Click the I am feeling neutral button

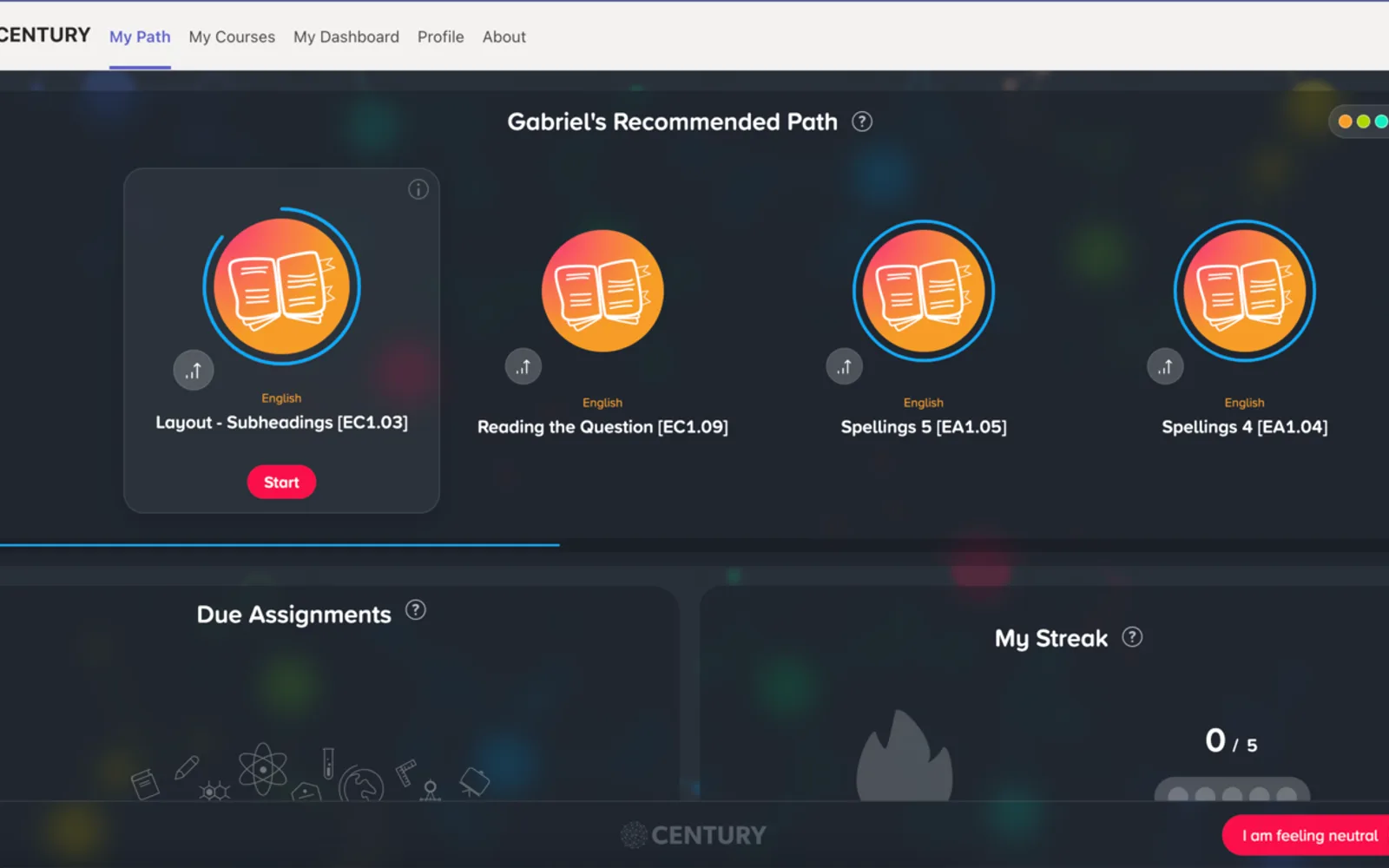click(1307, 835)
